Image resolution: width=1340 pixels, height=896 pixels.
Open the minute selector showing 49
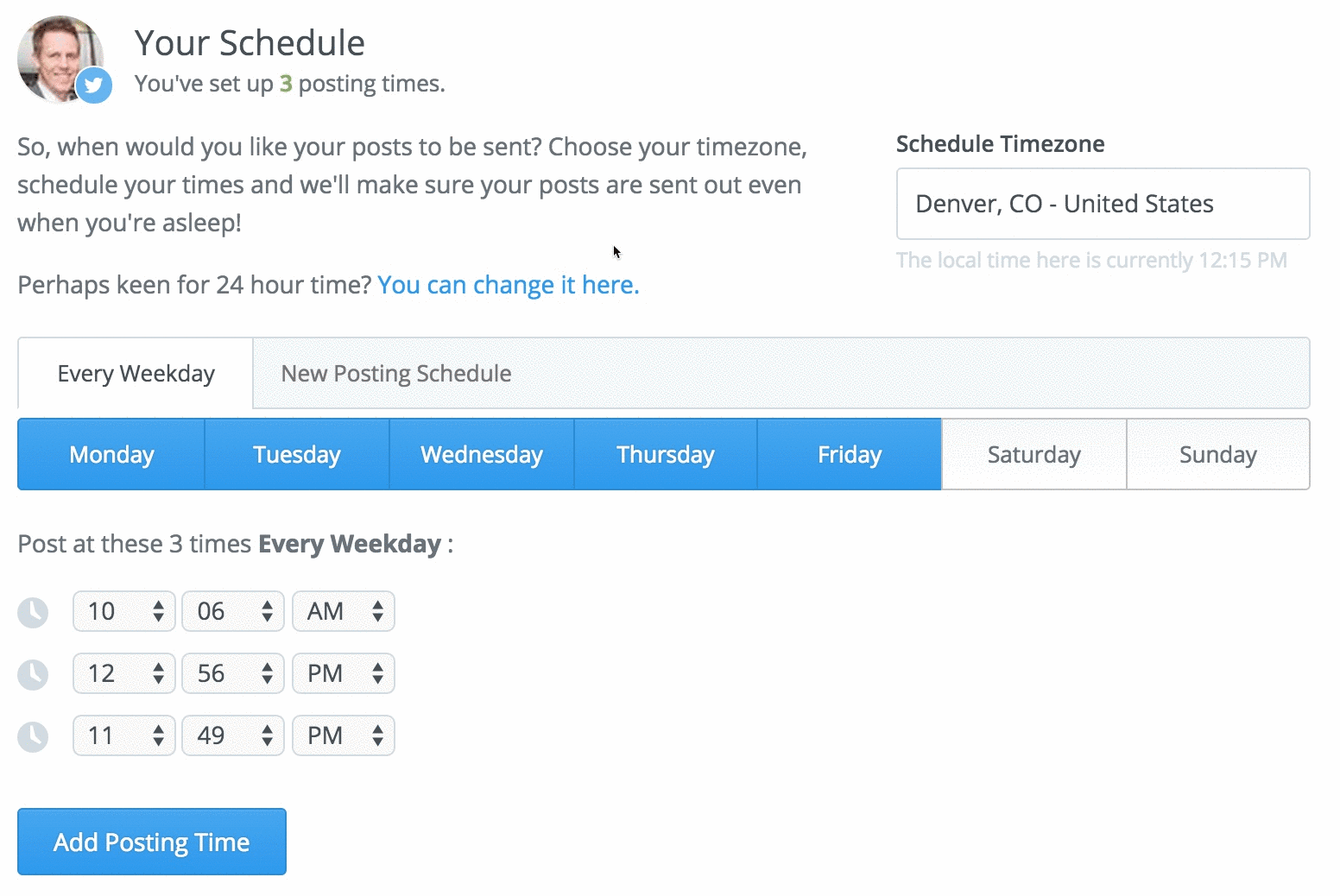232,735
